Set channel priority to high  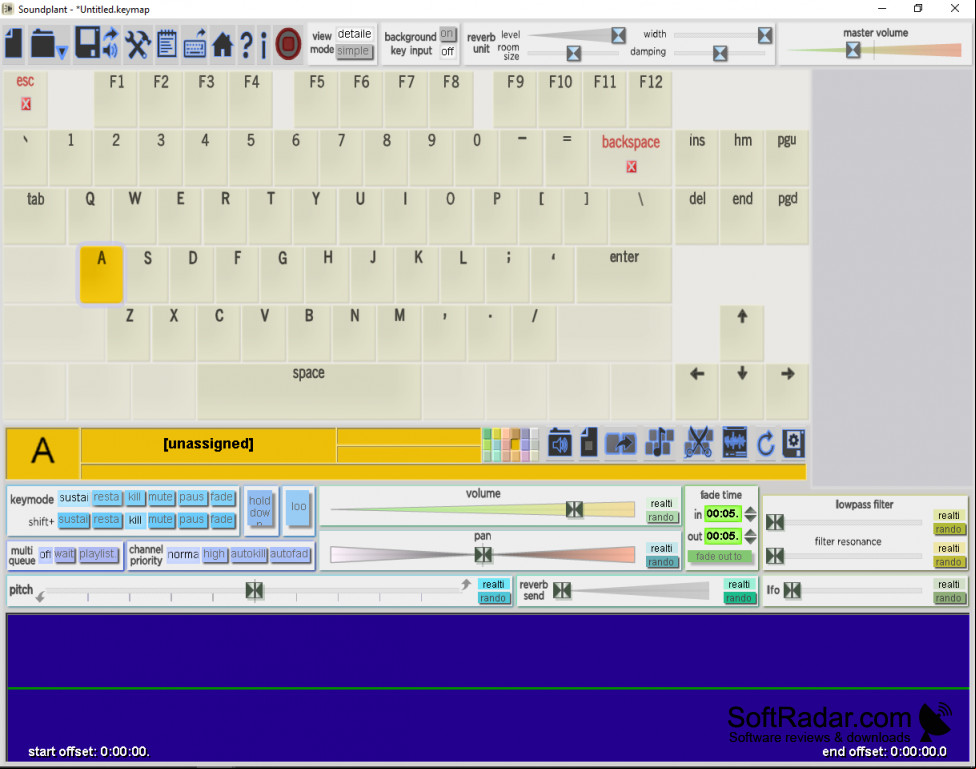point(214,554)
